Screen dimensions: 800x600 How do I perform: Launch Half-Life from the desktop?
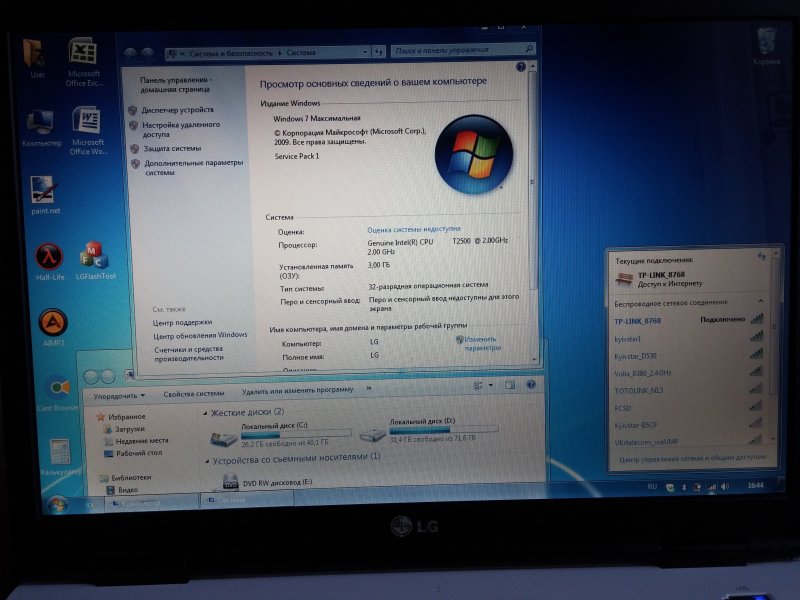(x=49, y=256)
